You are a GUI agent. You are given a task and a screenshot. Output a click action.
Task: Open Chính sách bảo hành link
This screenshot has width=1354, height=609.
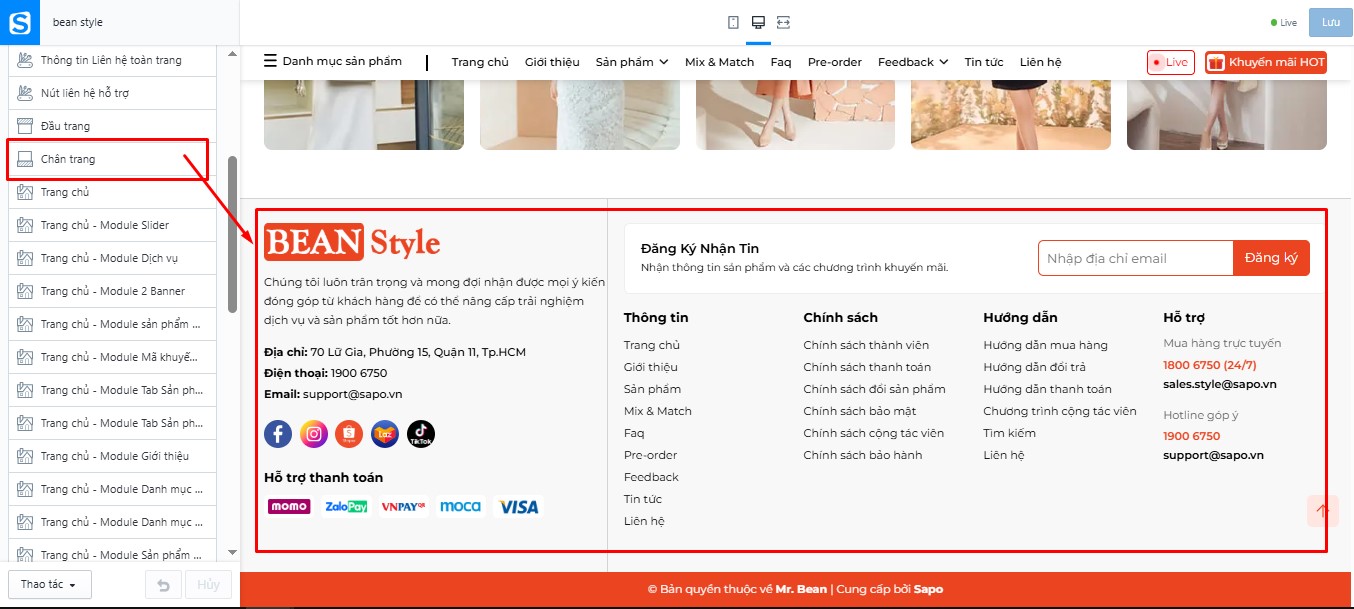tap(863, 455)
